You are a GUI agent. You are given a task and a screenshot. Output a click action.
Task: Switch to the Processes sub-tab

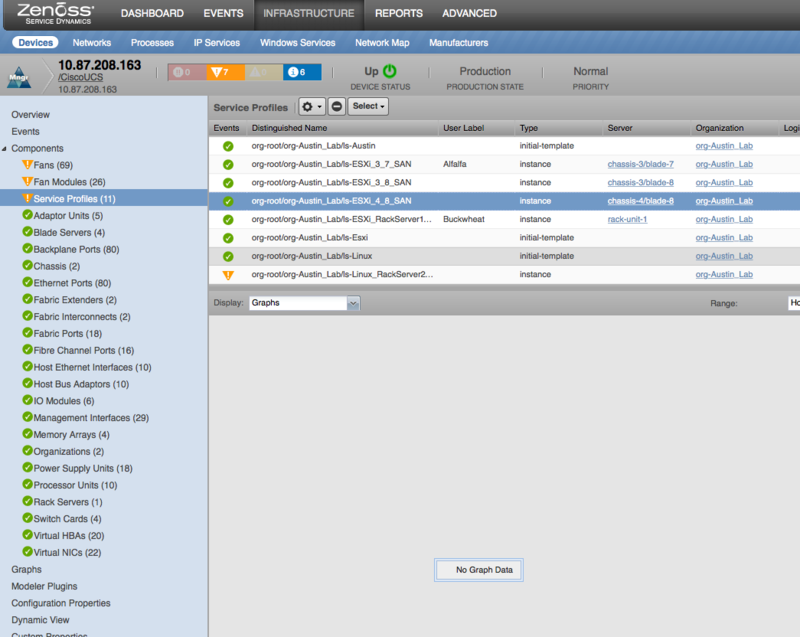[152, 43]
